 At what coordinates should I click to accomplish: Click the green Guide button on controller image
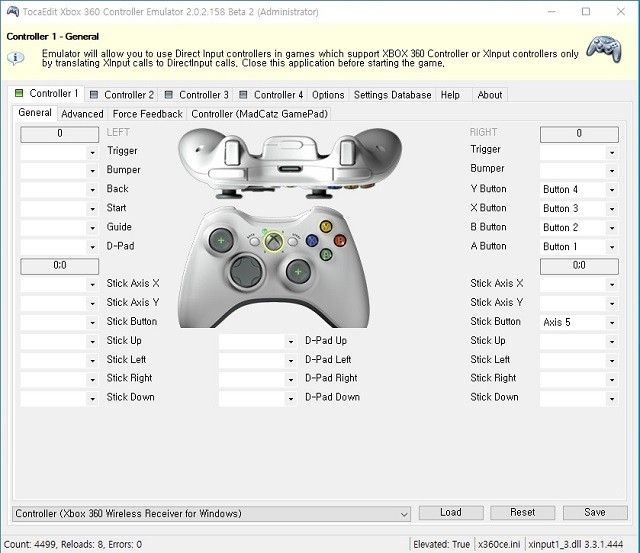click(273, 241)
